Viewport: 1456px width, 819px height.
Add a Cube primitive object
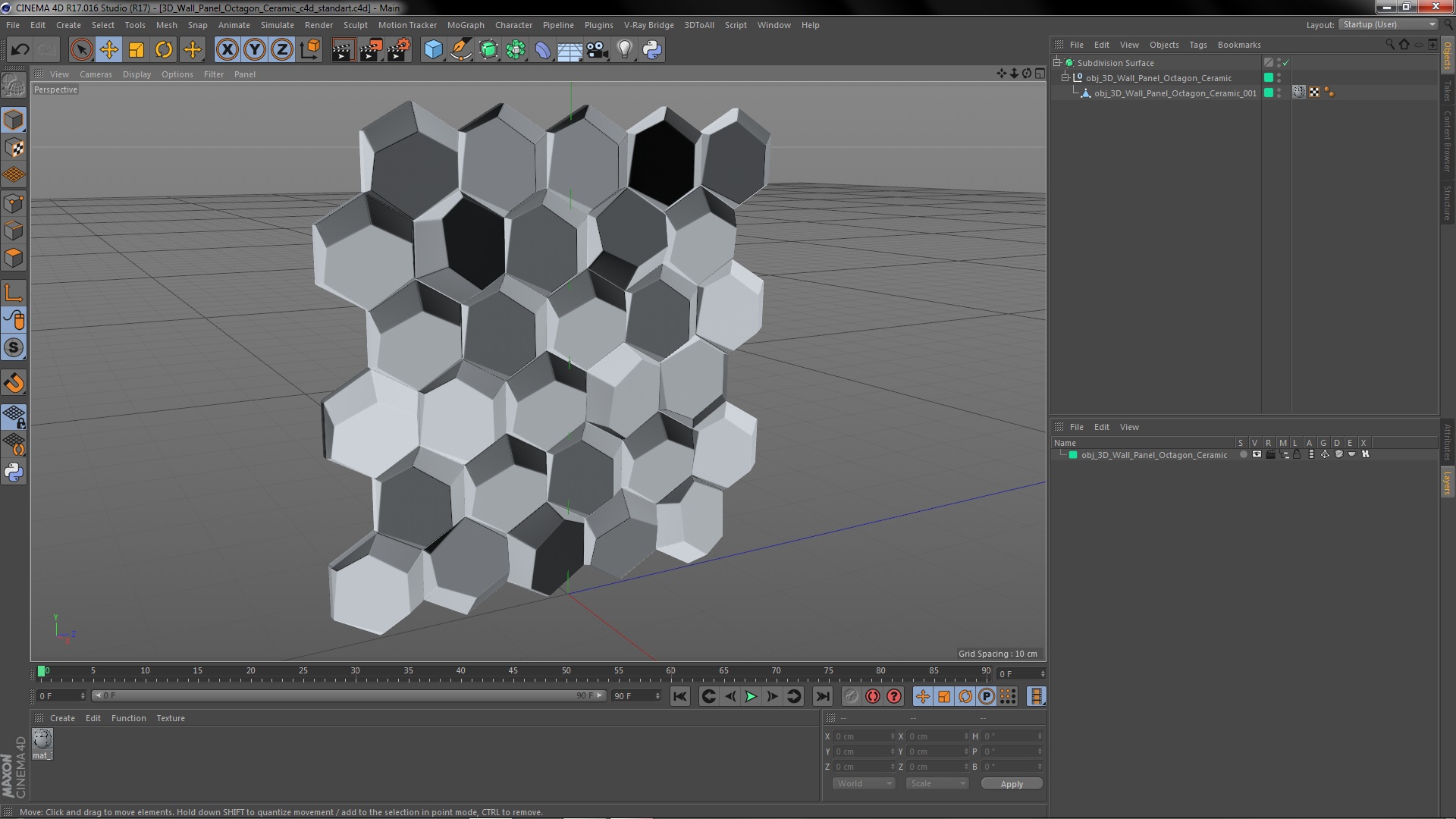[433, 50]
